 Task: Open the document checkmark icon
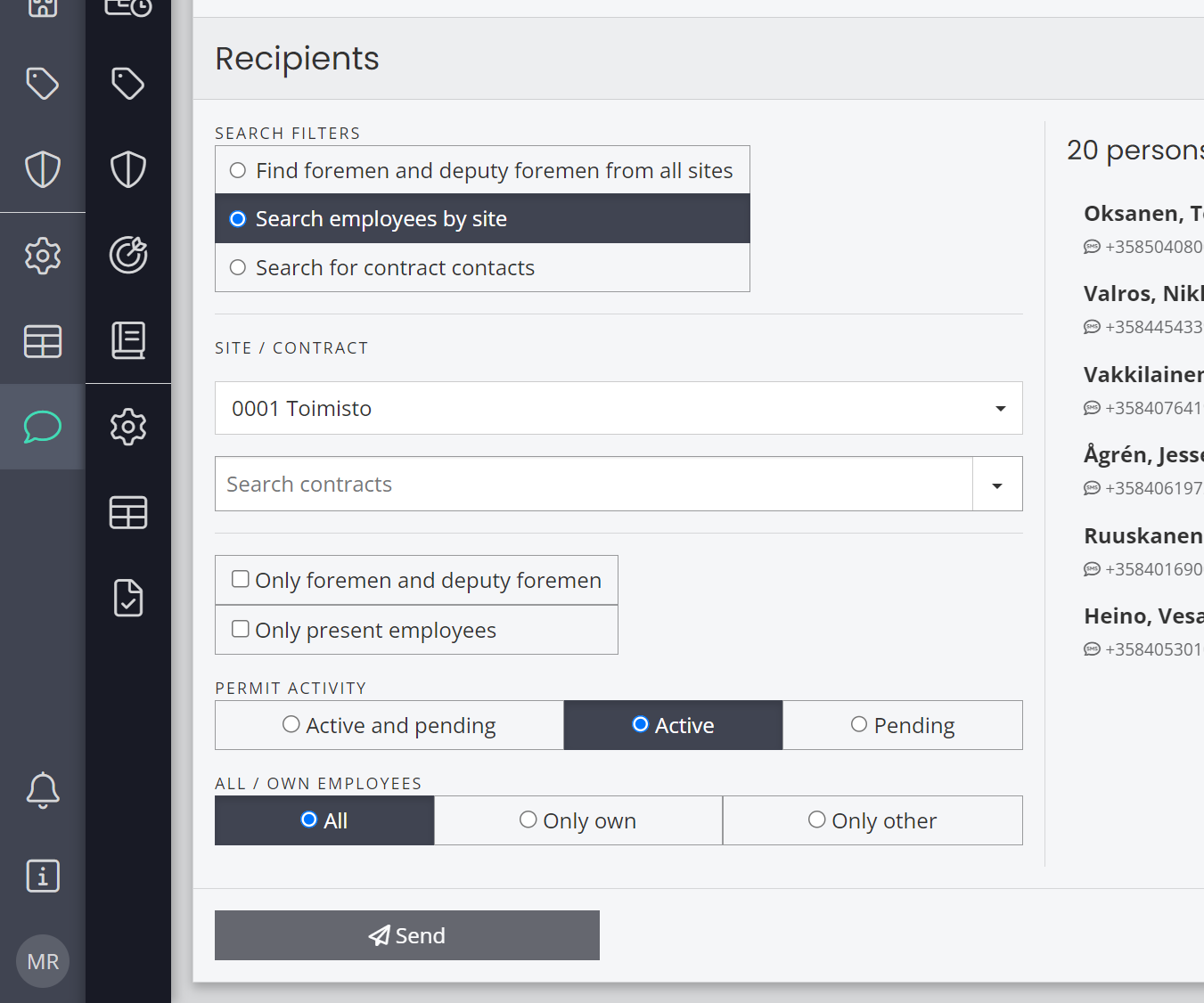pos(128,598)
